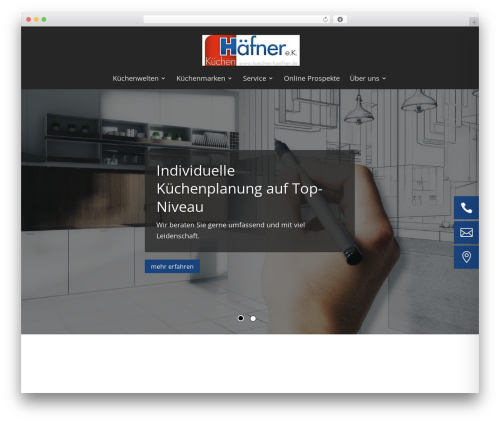Select the first slider dot
Image resolution: width=500 pixels, height=423 pixels.
(241, 318)
